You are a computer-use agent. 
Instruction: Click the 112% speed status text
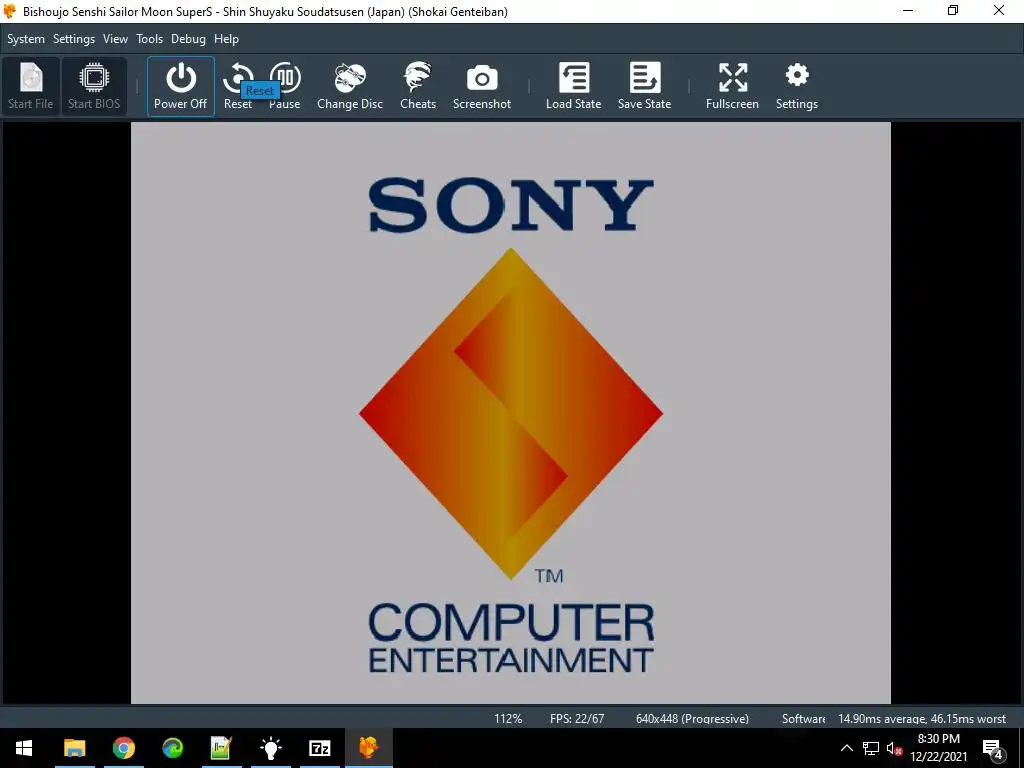click(508, 718)
